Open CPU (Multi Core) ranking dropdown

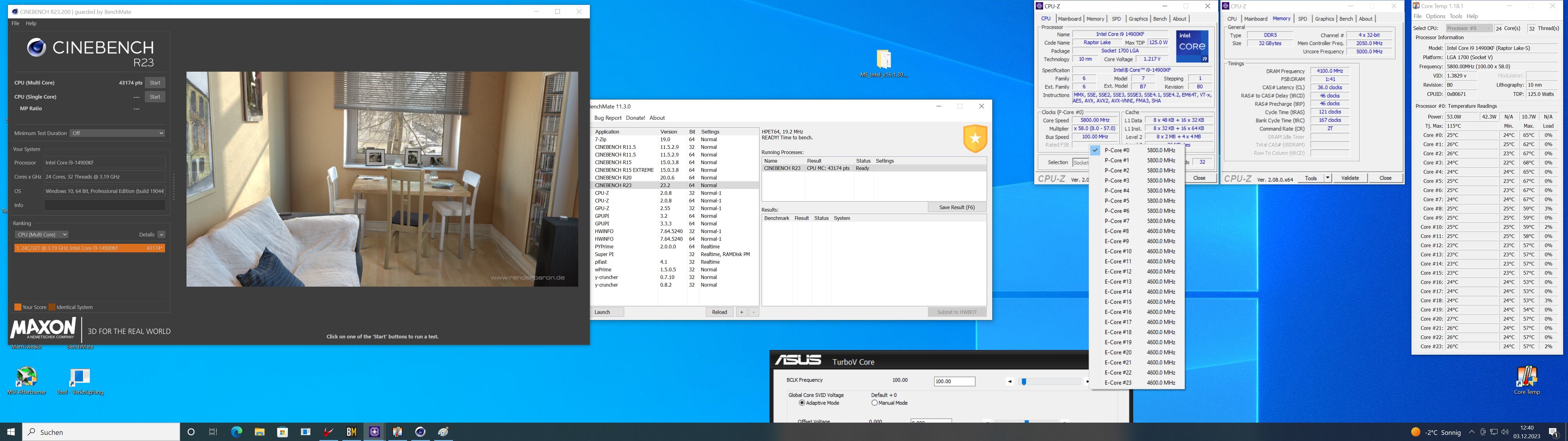pyautogui.click(x=41, y=235)
